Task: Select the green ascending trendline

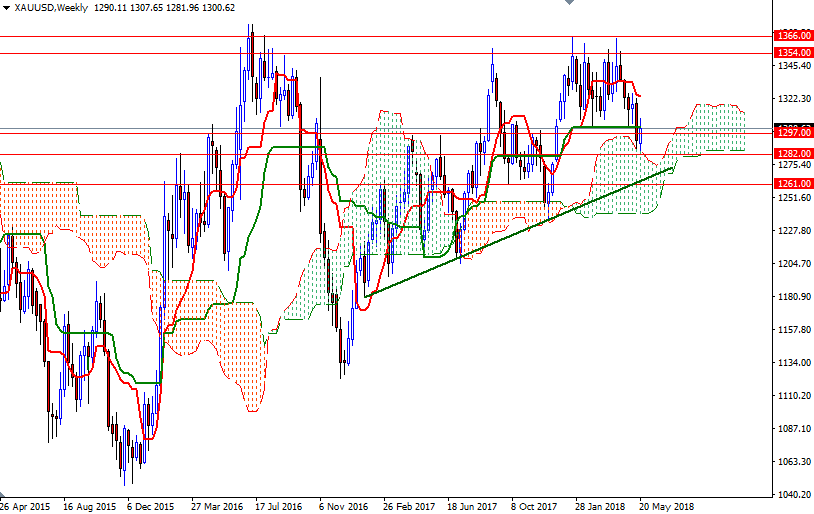Action: coord(519,233)
